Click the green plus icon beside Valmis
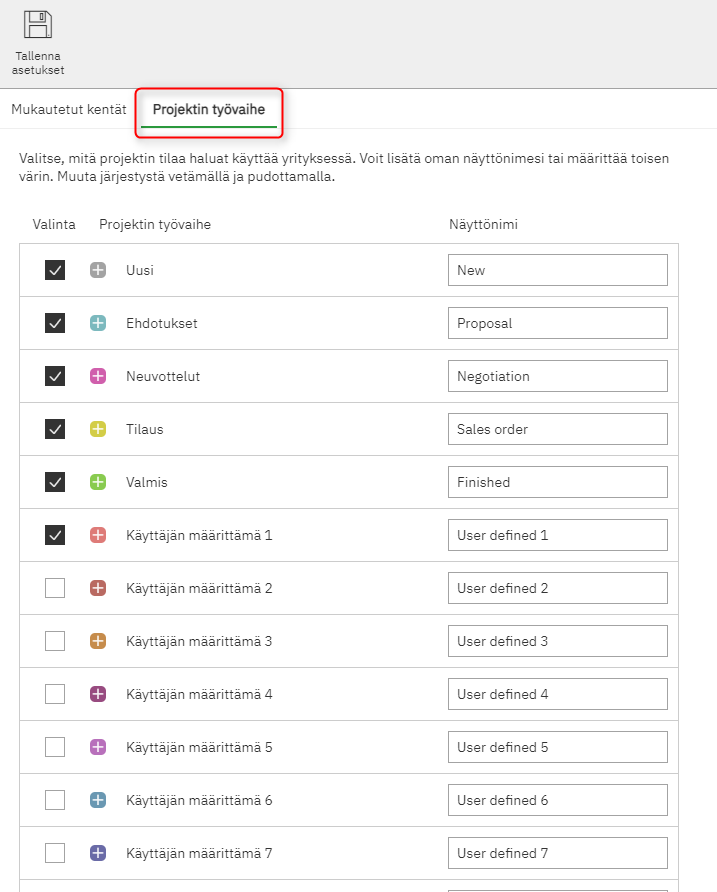Screen dimensions: 717x892 [x=98, y=482]
